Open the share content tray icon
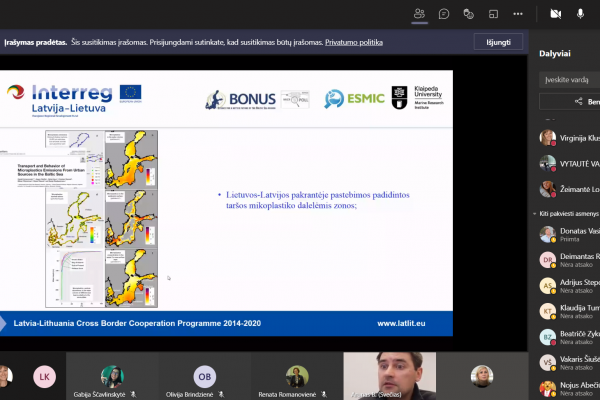Screen dimensions: 600x400 pos(493,14)
